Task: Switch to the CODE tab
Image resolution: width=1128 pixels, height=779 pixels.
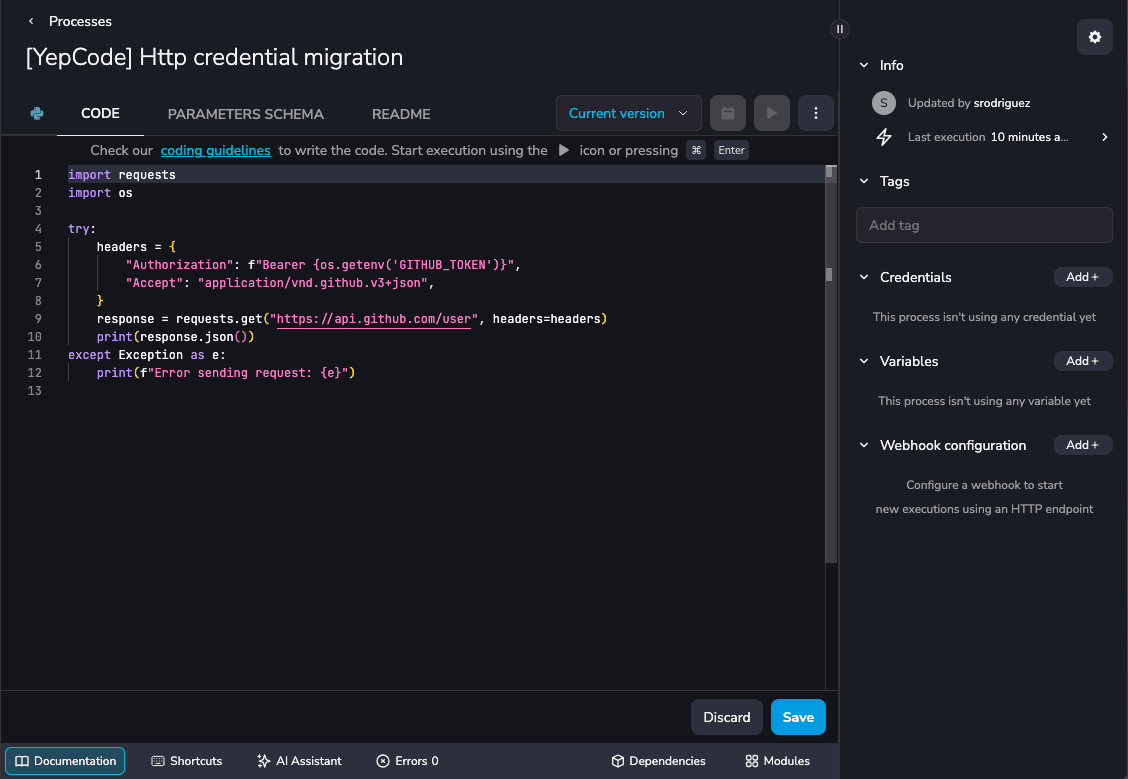Action: click(100, 114)
